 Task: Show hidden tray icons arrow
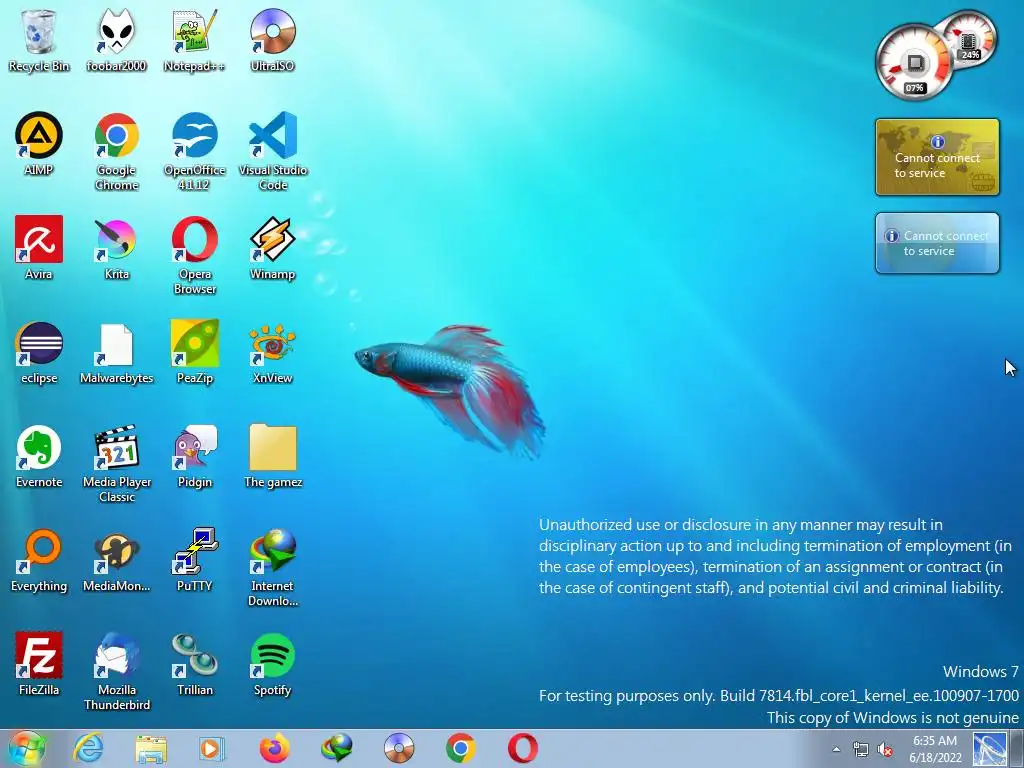click(836, 749)
